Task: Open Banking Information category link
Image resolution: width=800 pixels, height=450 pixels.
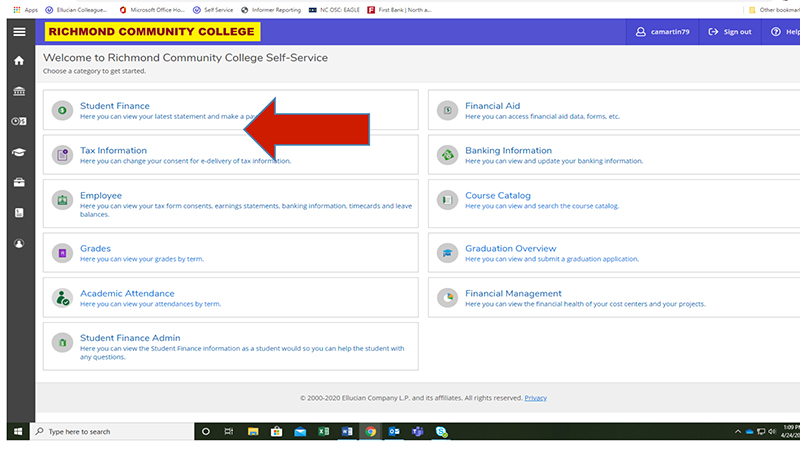Action: tap(508, 151)
